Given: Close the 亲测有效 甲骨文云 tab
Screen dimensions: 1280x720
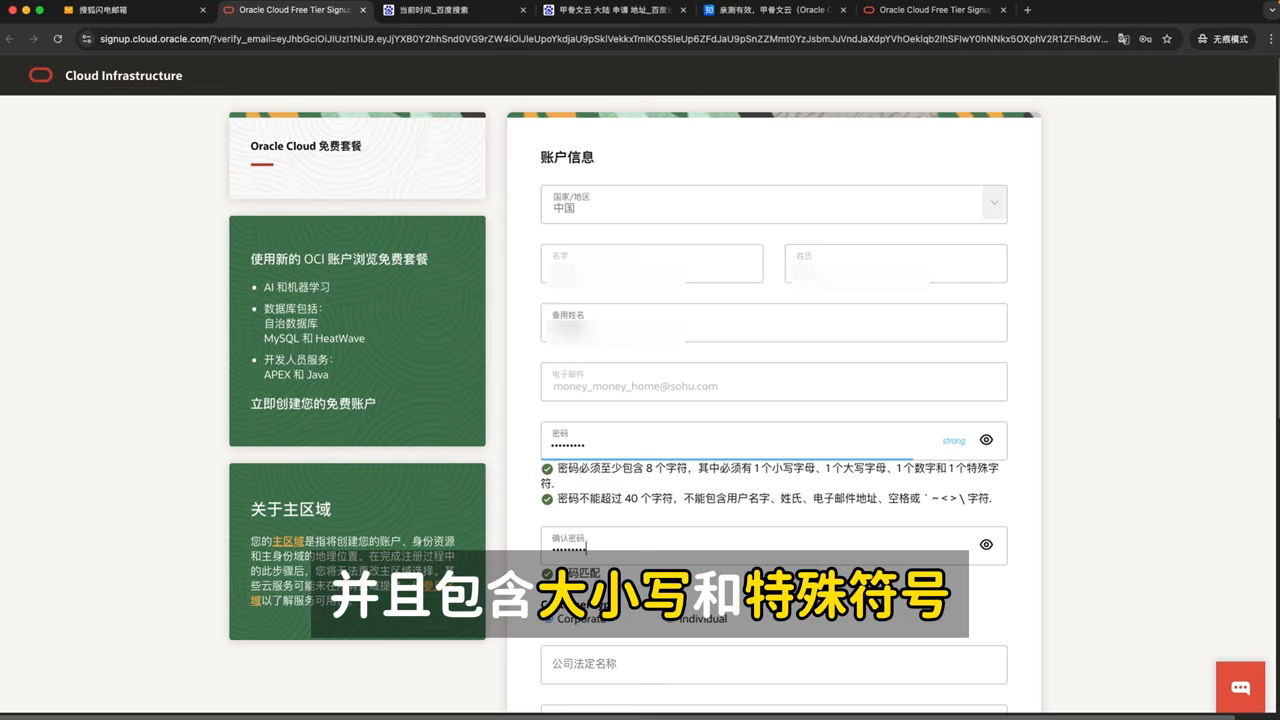Looking at the screenshot, I should click(x=843, y=10).
